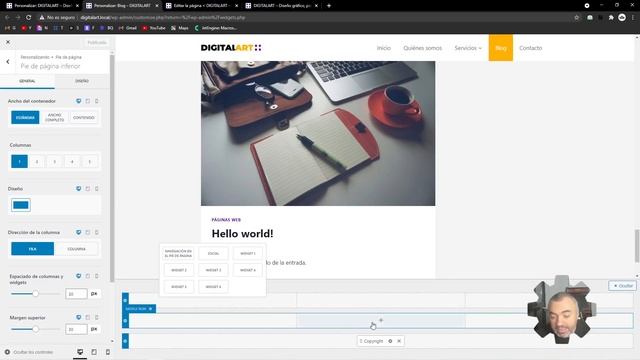Viewport: 640px width, 360px height.
Task: Select tablet icon for Dirección de la columna
Action: click(x=88, y=232)
